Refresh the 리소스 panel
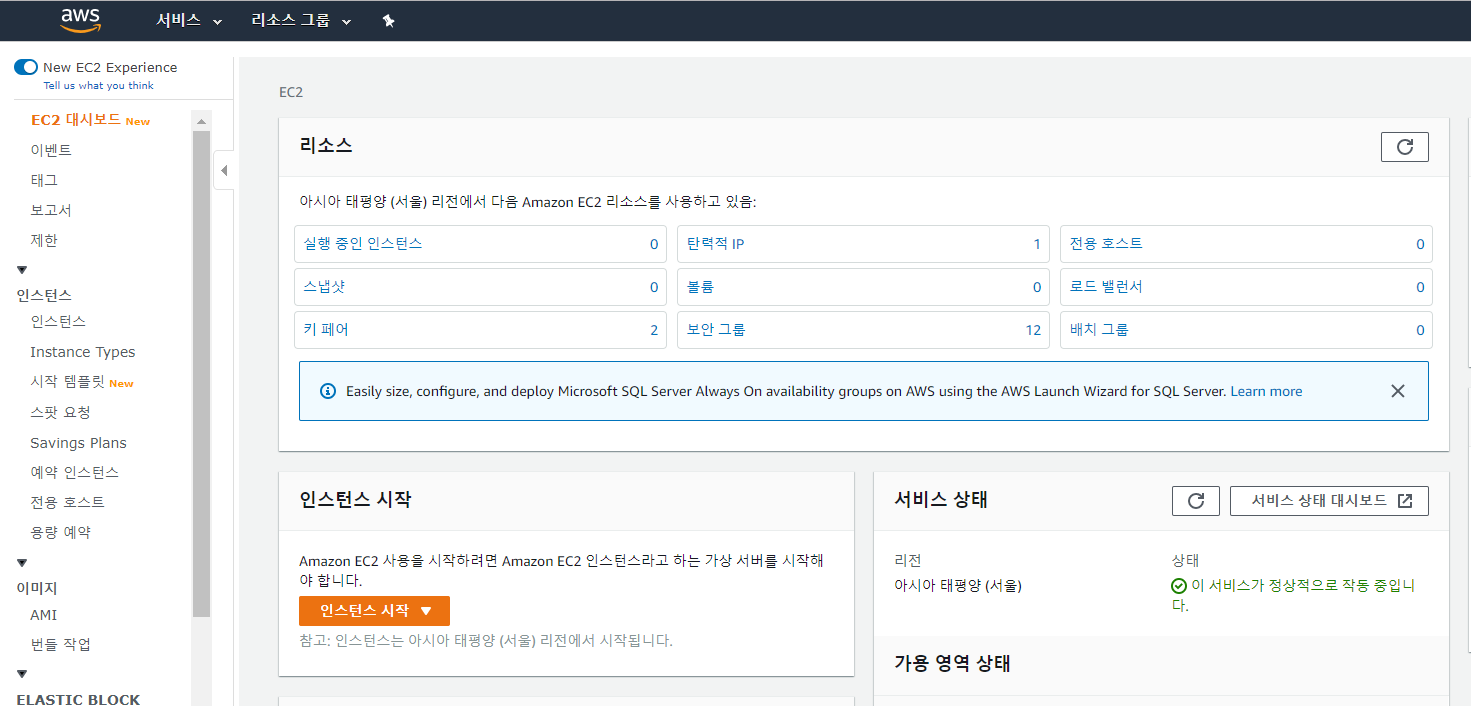1471x706 pixels. [1404, 147]
